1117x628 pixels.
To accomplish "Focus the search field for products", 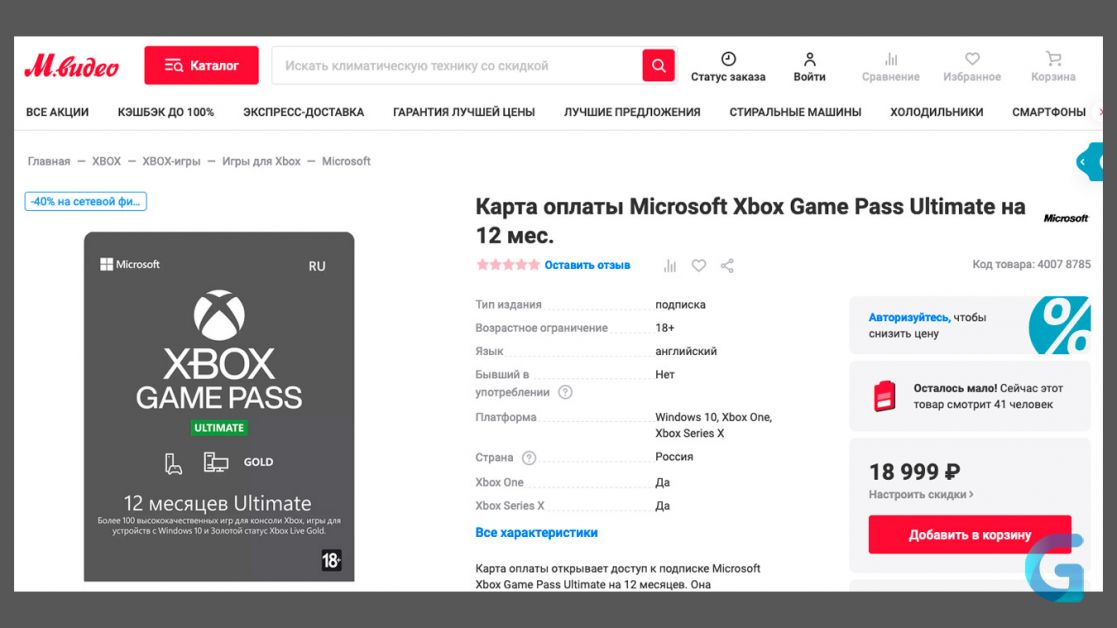I will 456,66.
